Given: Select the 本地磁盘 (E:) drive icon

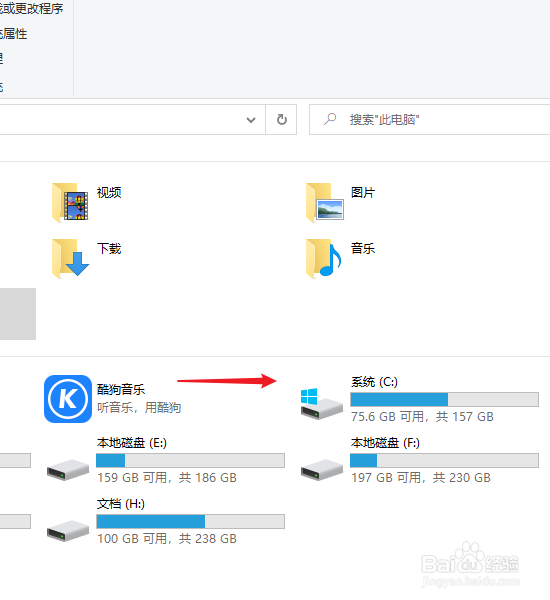Looking at the screenshot, I should pyautogui.click(x=68, y=470).
